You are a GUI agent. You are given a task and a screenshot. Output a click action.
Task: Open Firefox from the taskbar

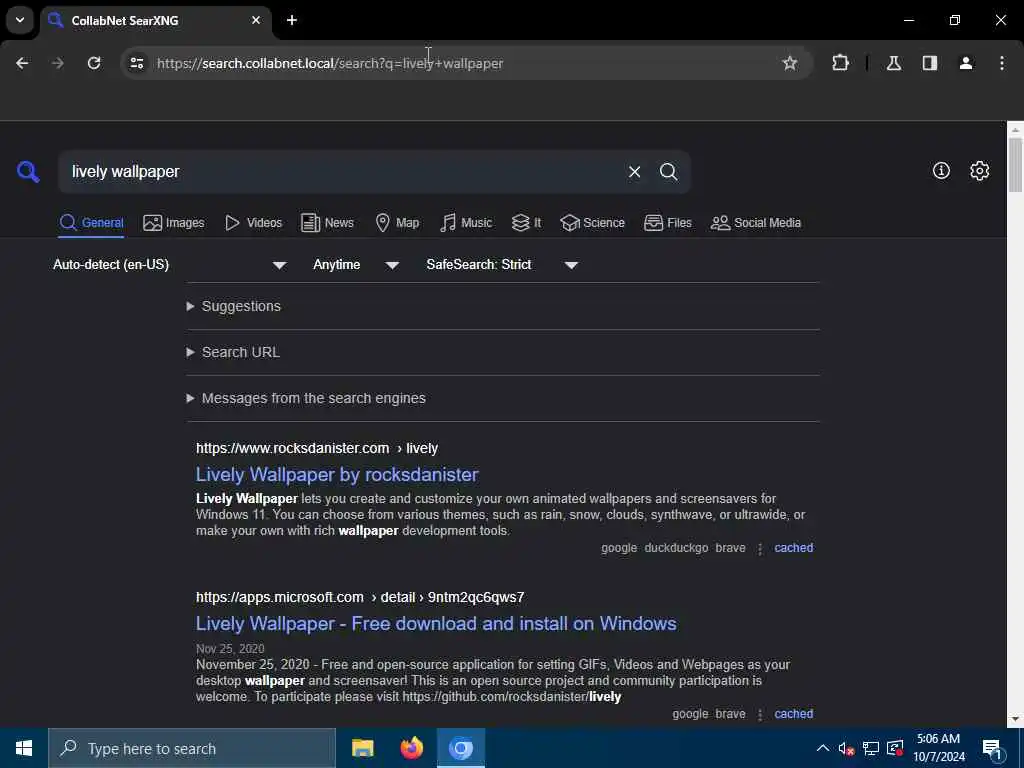[411, 748]
